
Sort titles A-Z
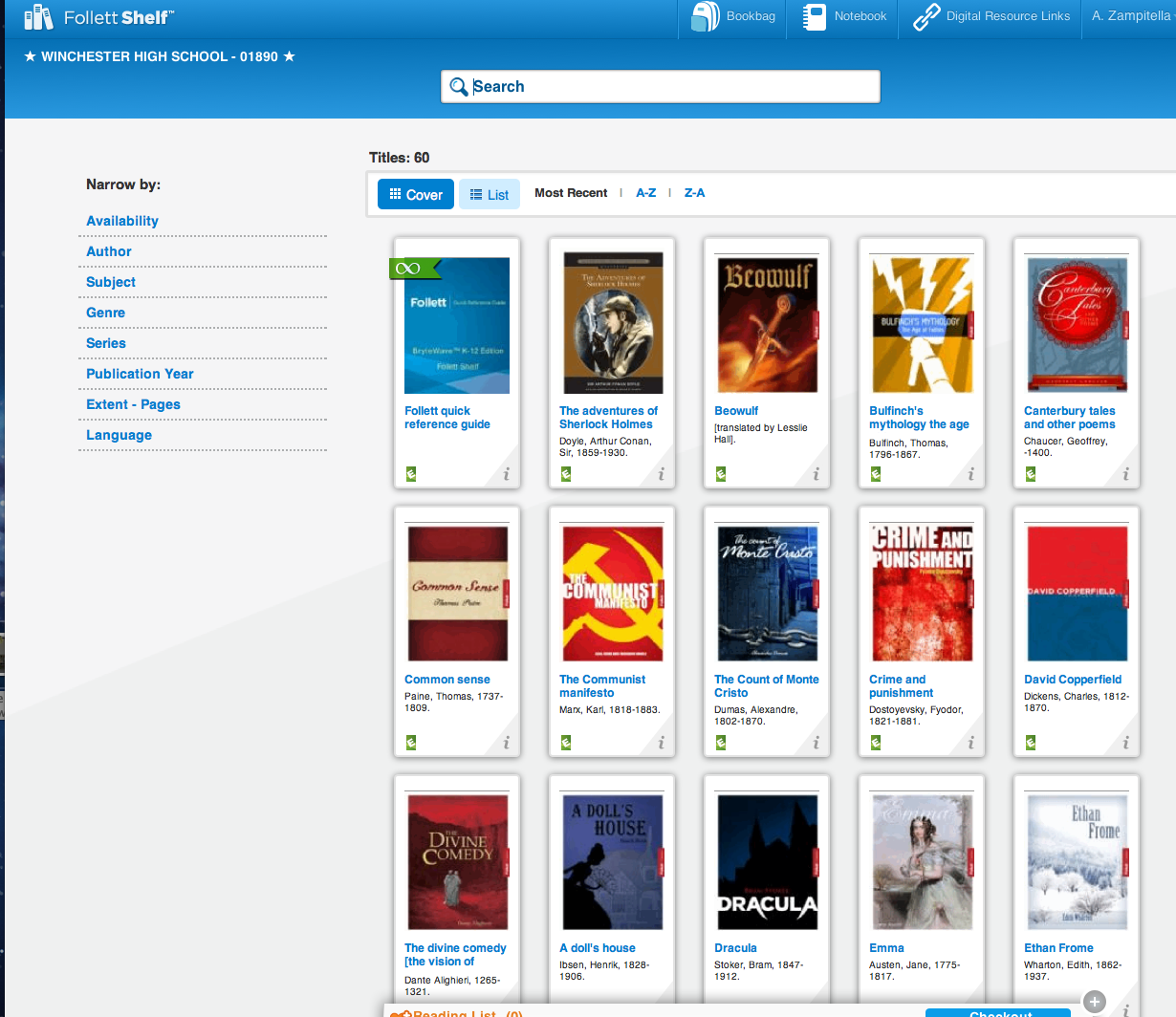[x=646, y=192]
